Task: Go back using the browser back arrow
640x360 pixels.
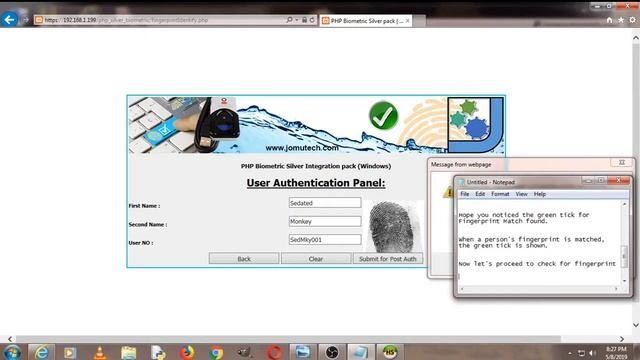Action: point(9,19)
